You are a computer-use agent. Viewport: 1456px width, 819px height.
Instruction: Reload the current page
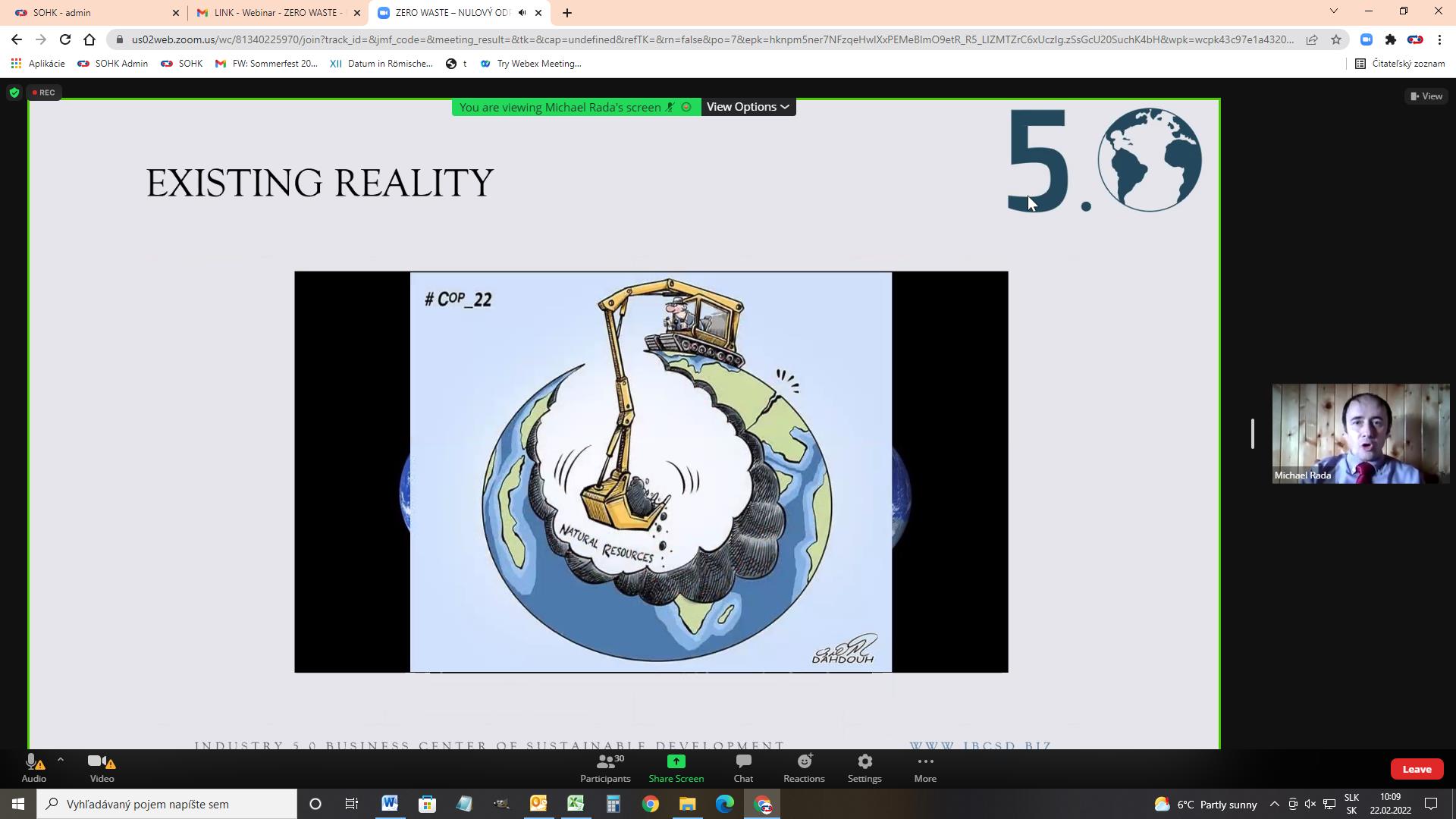click(x=65, y=39)
